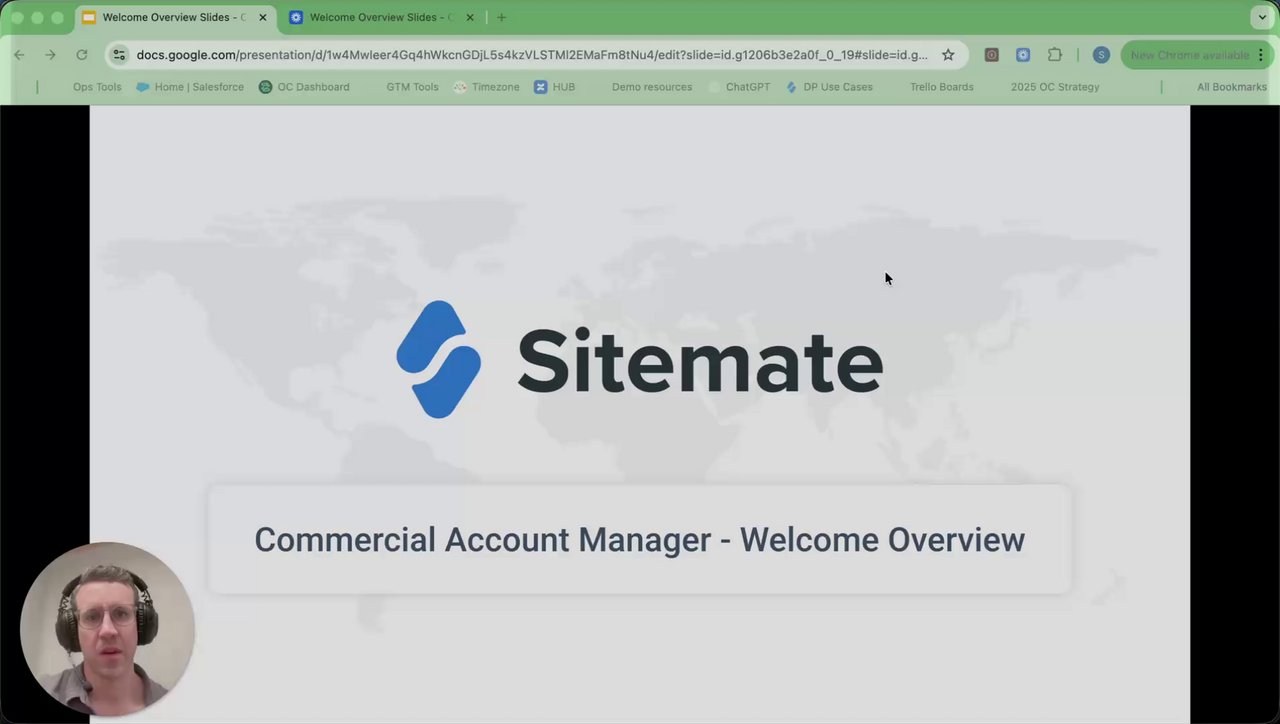1280x724 pixels.
Task: Click the browser back arrow
Action: point(19,55)
